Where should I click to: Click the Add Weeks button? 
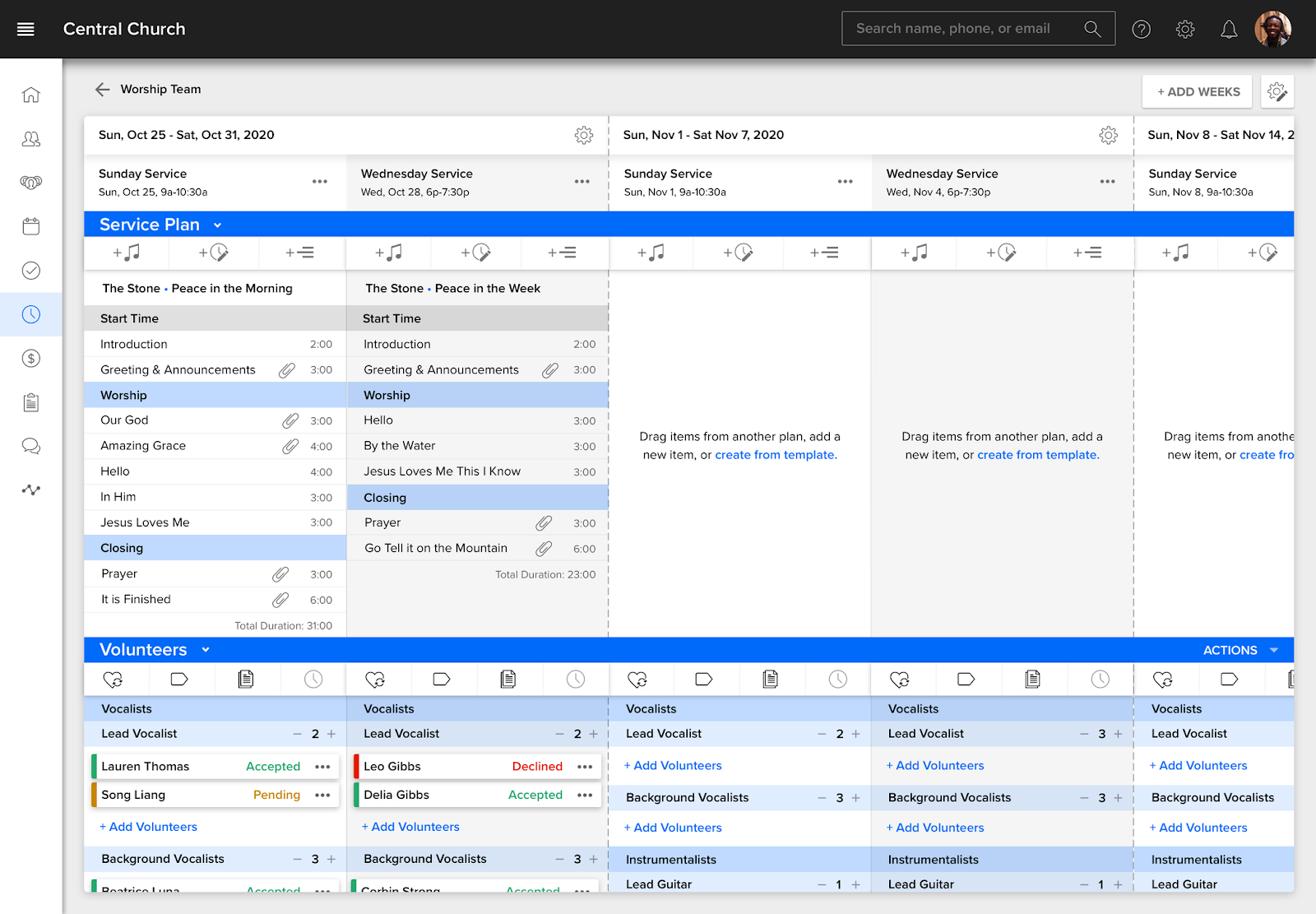coord(1197,91)
